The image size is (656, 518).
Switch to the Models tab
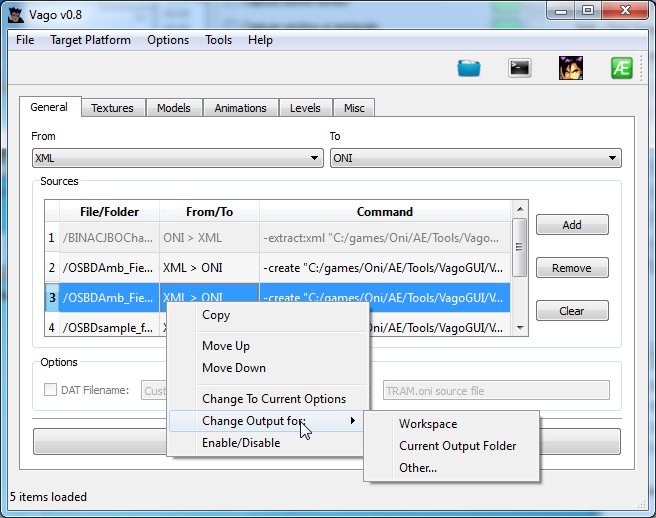pyautogui.click(x=174, y=108)
